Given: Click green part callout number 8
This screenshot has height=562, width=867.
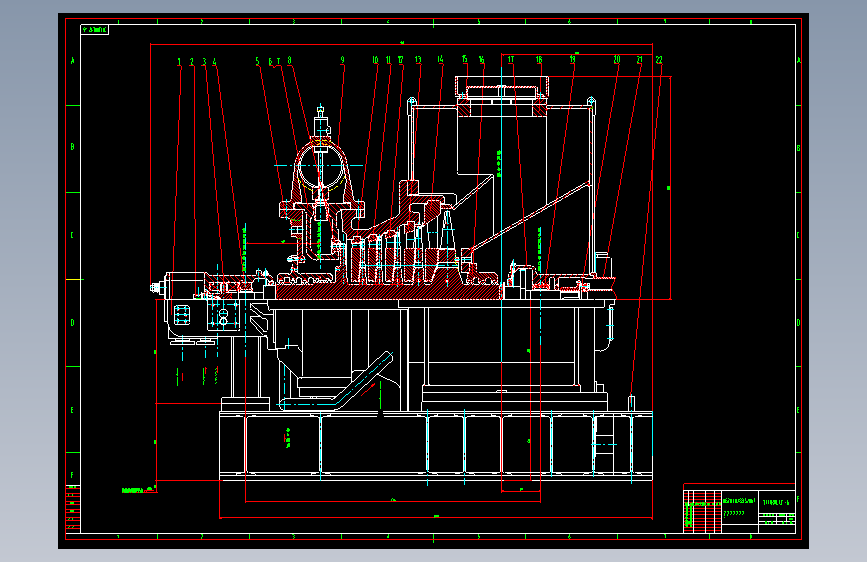Looking at the screenshot, I should point(289,60).
